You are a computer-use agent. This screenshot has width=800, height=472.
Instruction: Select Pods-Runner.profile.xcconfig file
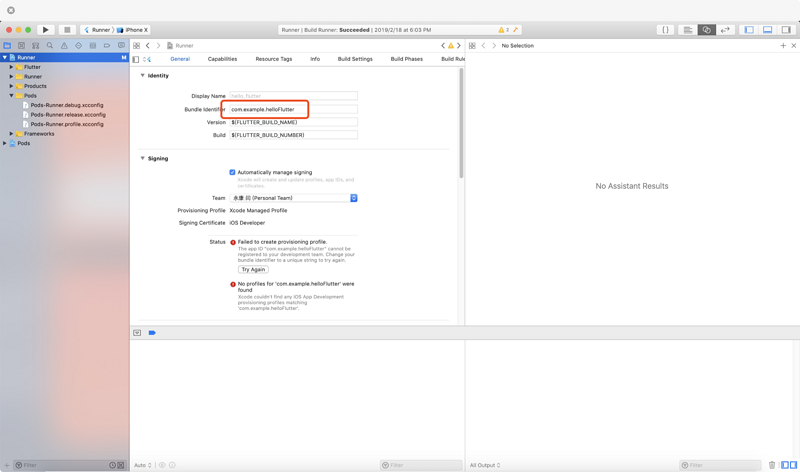pos(67,124)
